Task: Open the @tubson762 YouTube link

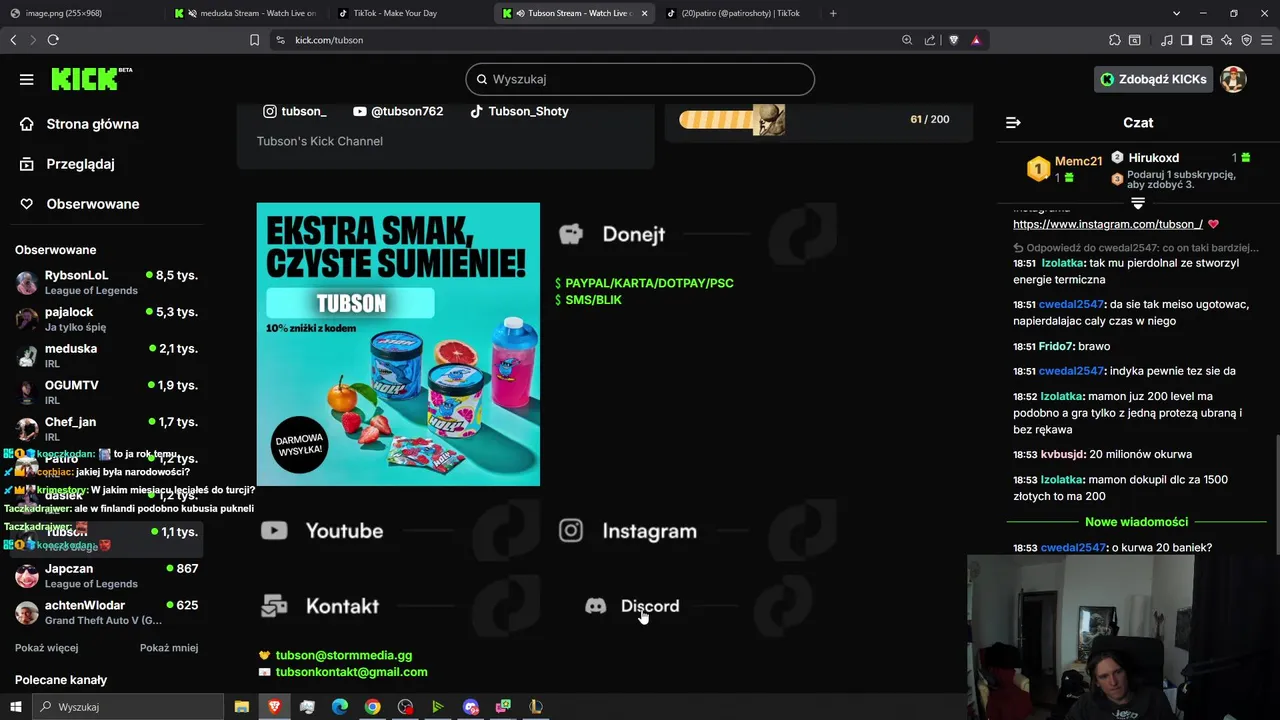Action: pos(398,111)
